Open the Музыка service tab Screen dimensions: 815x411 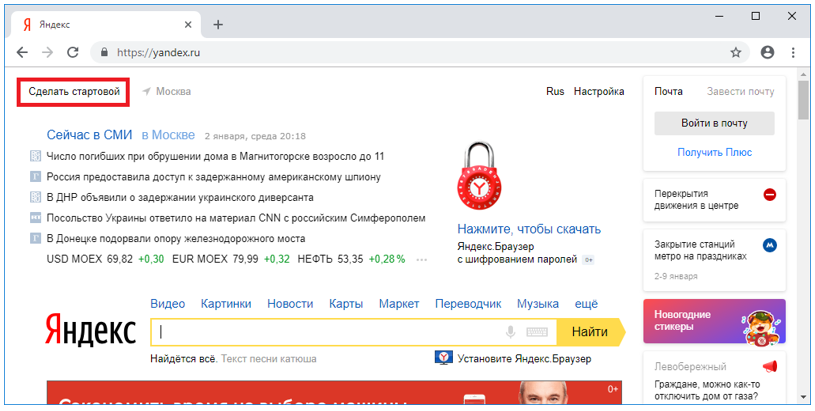click(538, 304)
